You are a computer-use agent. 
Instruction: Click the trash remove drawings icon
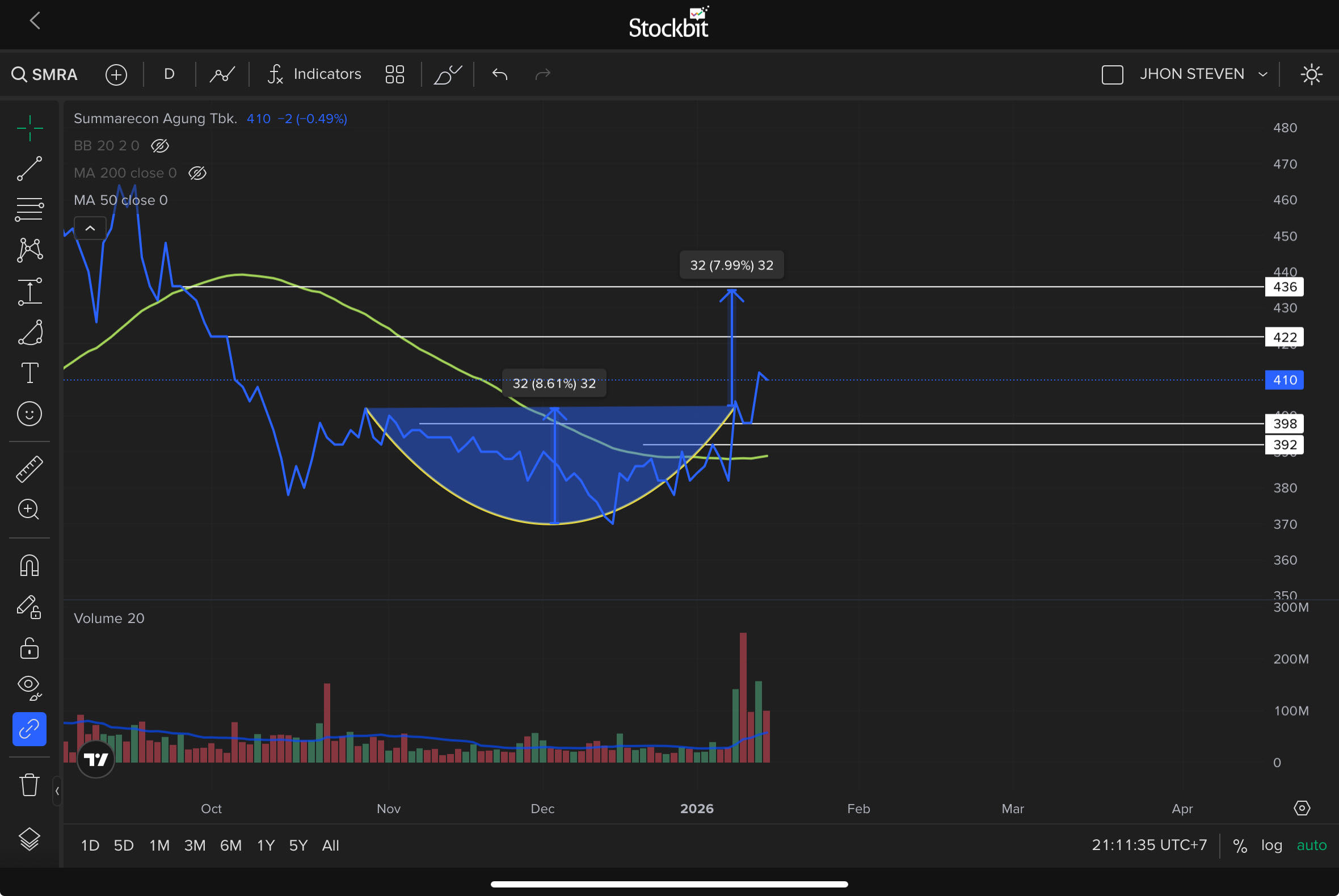point(29,785)
